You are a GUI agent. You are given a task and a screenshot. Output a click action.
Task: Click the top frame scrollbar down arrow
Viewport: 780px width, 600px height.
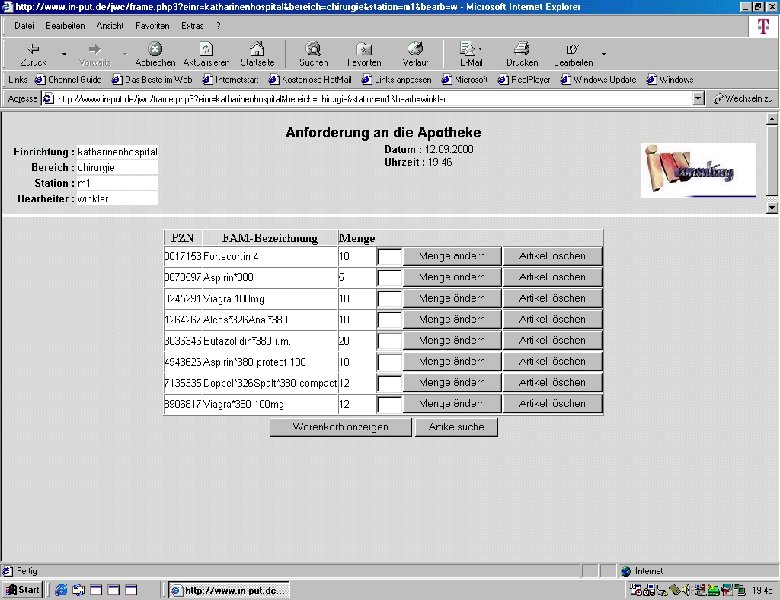[x=772, y=207]
